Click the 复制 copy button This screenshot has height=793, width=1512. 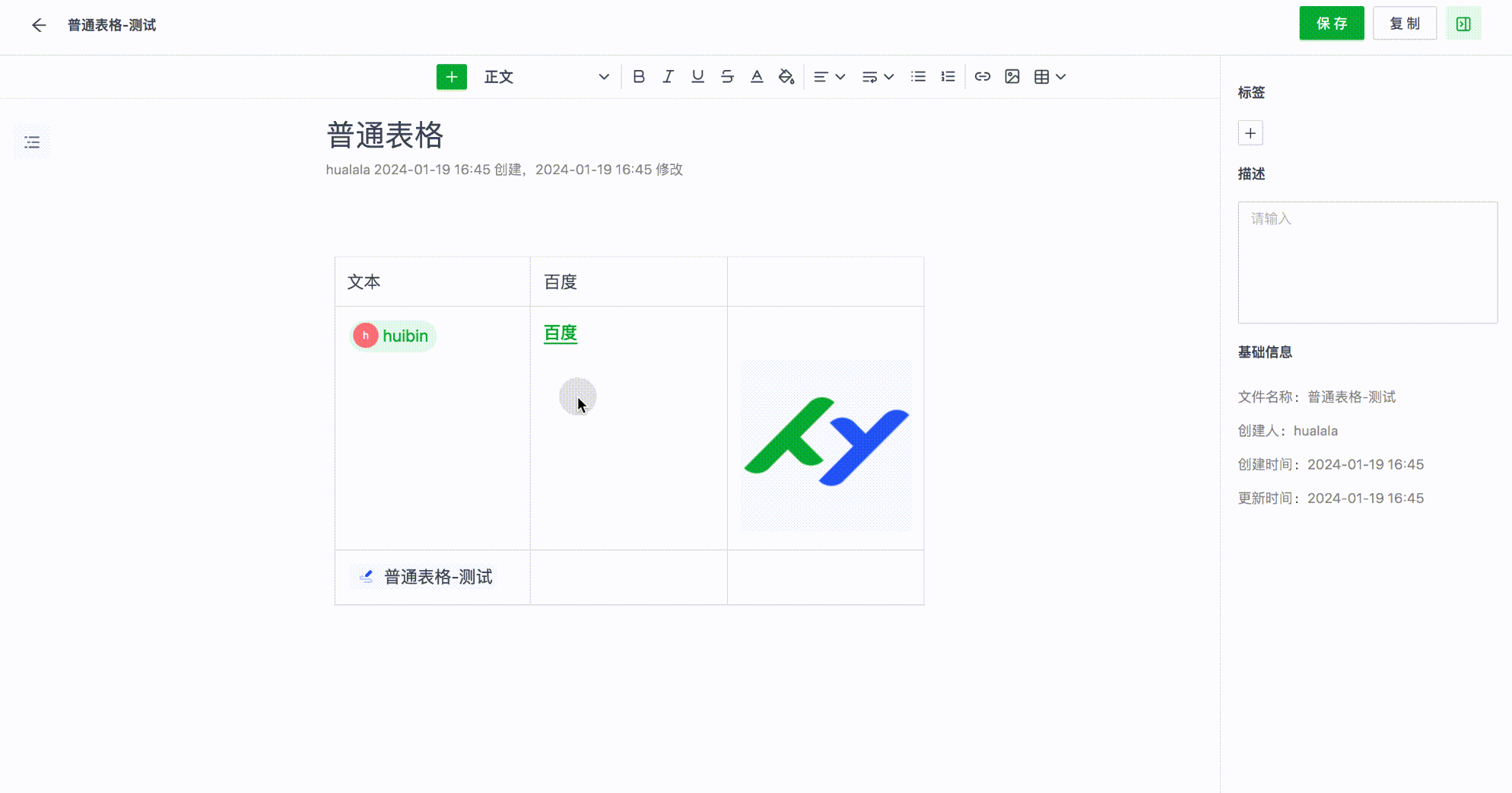1404,24
